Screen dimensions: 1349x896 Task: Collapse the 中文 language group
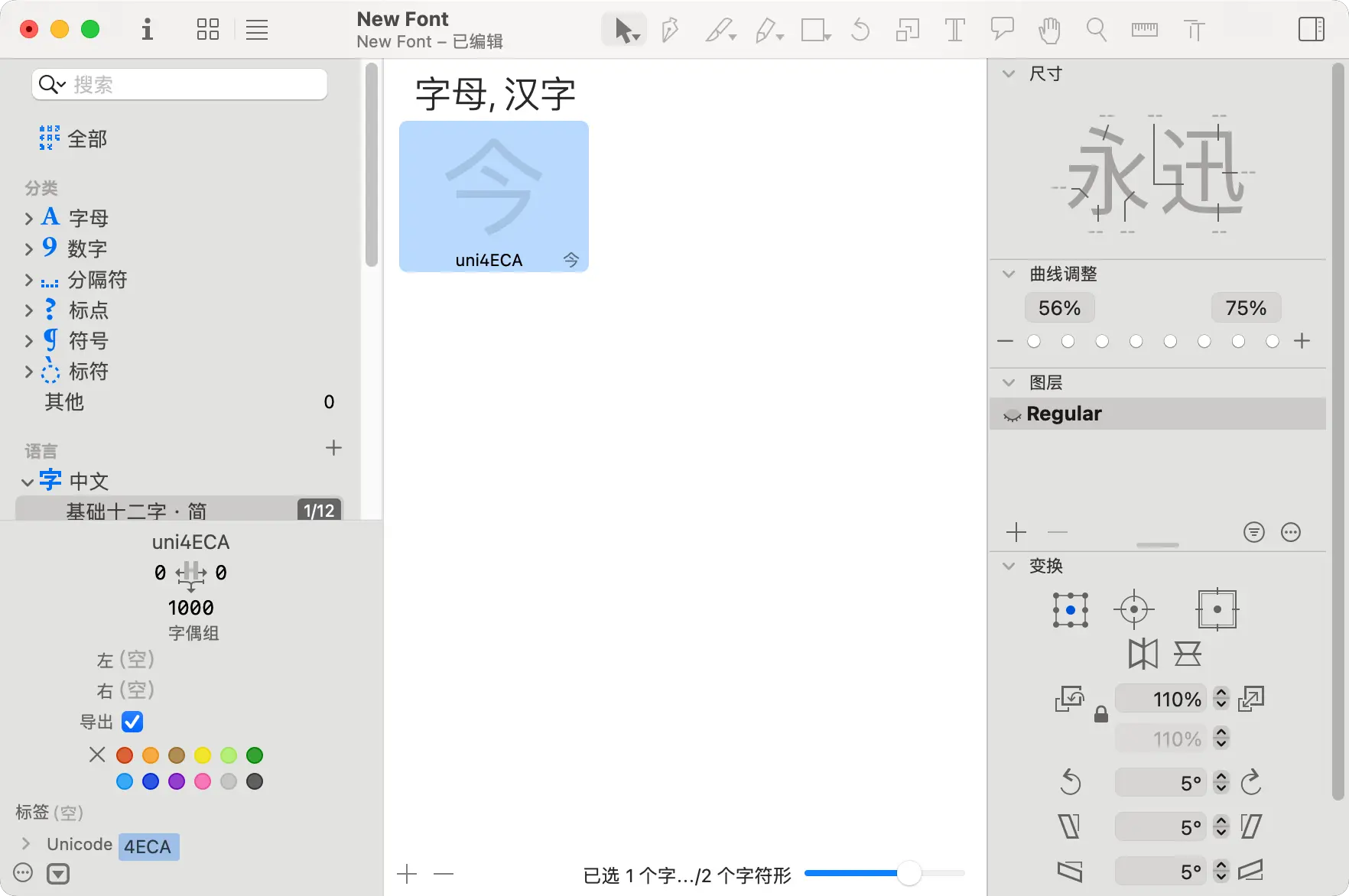tap(28, 482)
